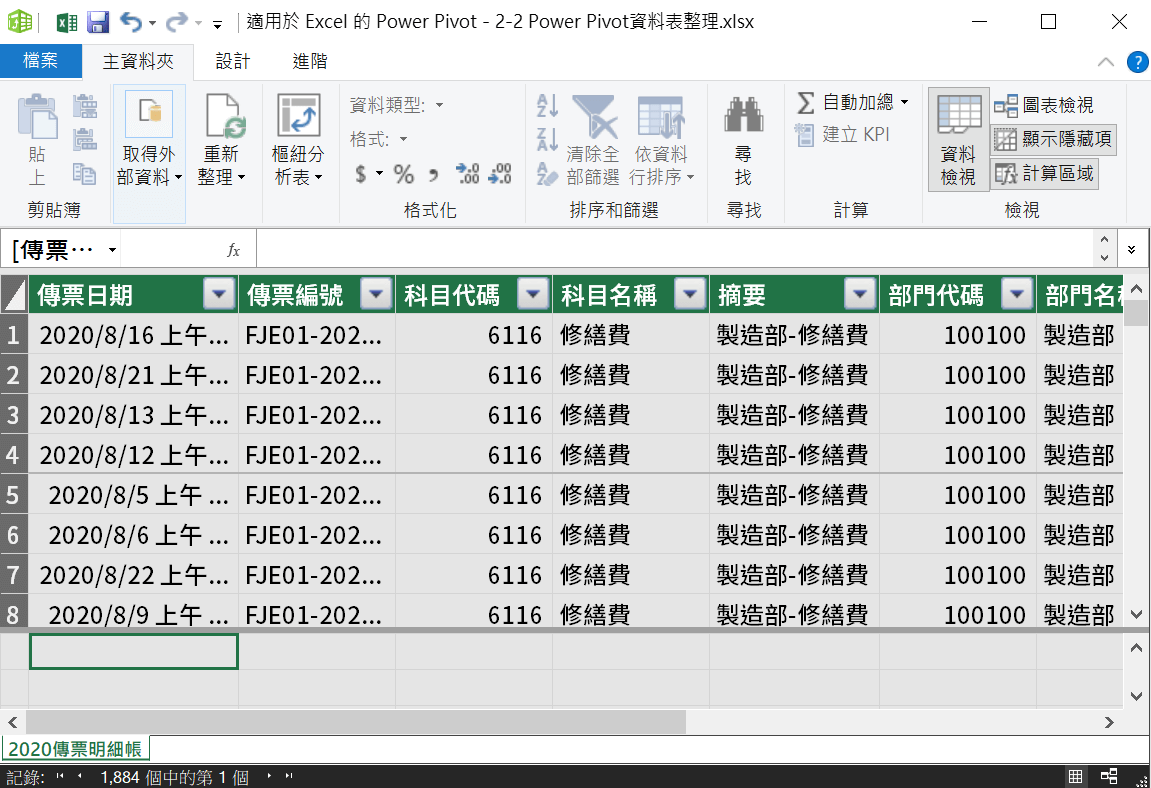Click diagram view icon in status bar

(1109, 776)
